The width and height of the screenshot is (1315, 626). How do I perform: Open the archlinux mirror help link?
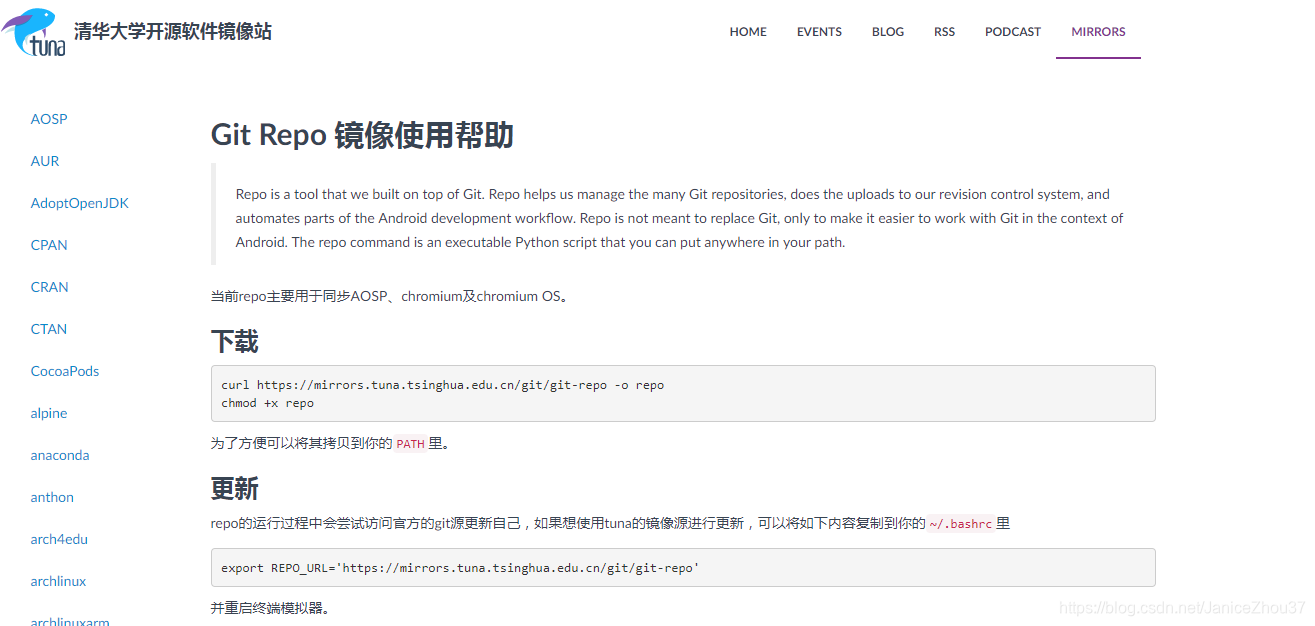[58, 581]
